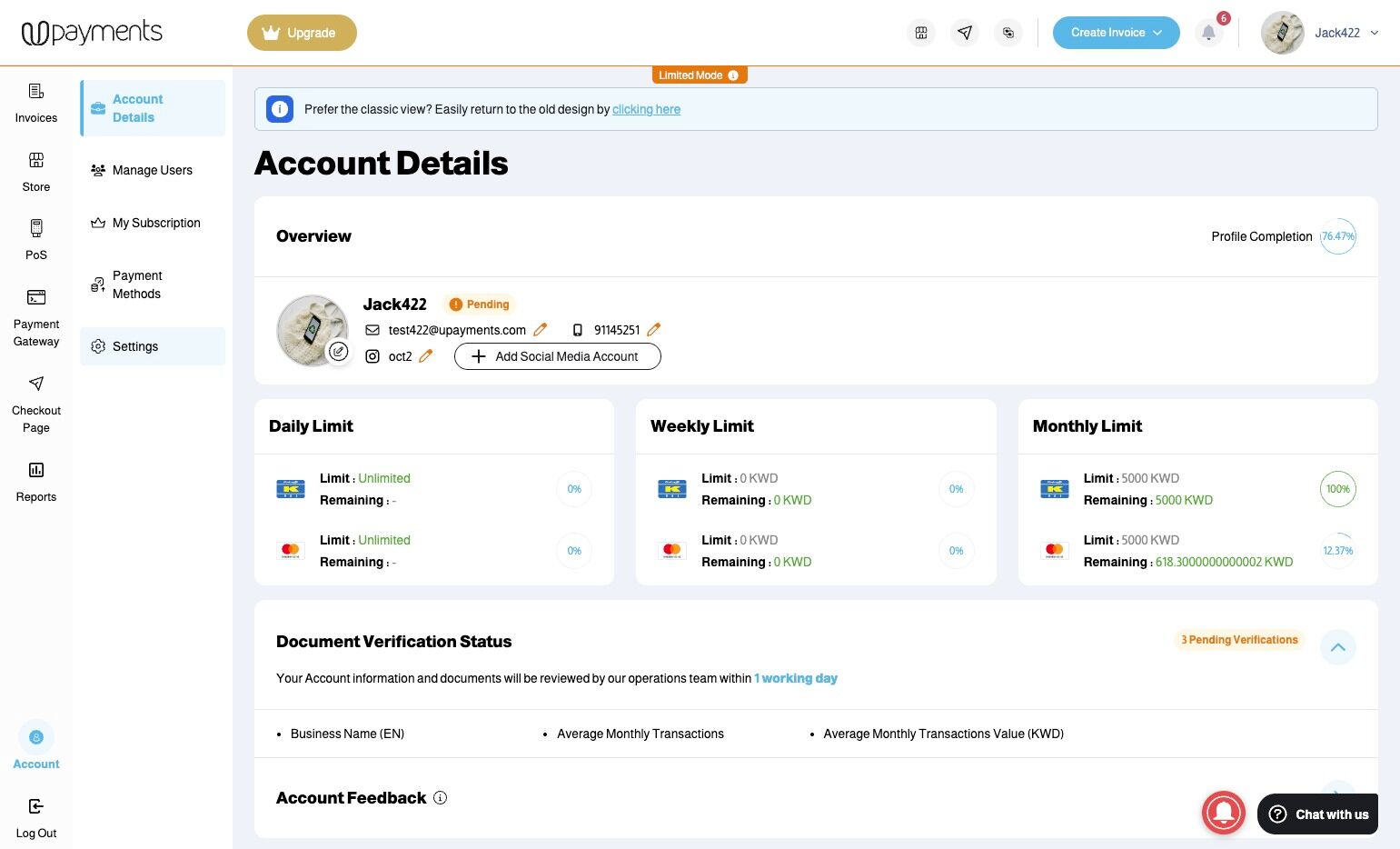Screen dimensions: 1400x849
Task: Click the email test422@upayments.com
Action: [457, 330]
